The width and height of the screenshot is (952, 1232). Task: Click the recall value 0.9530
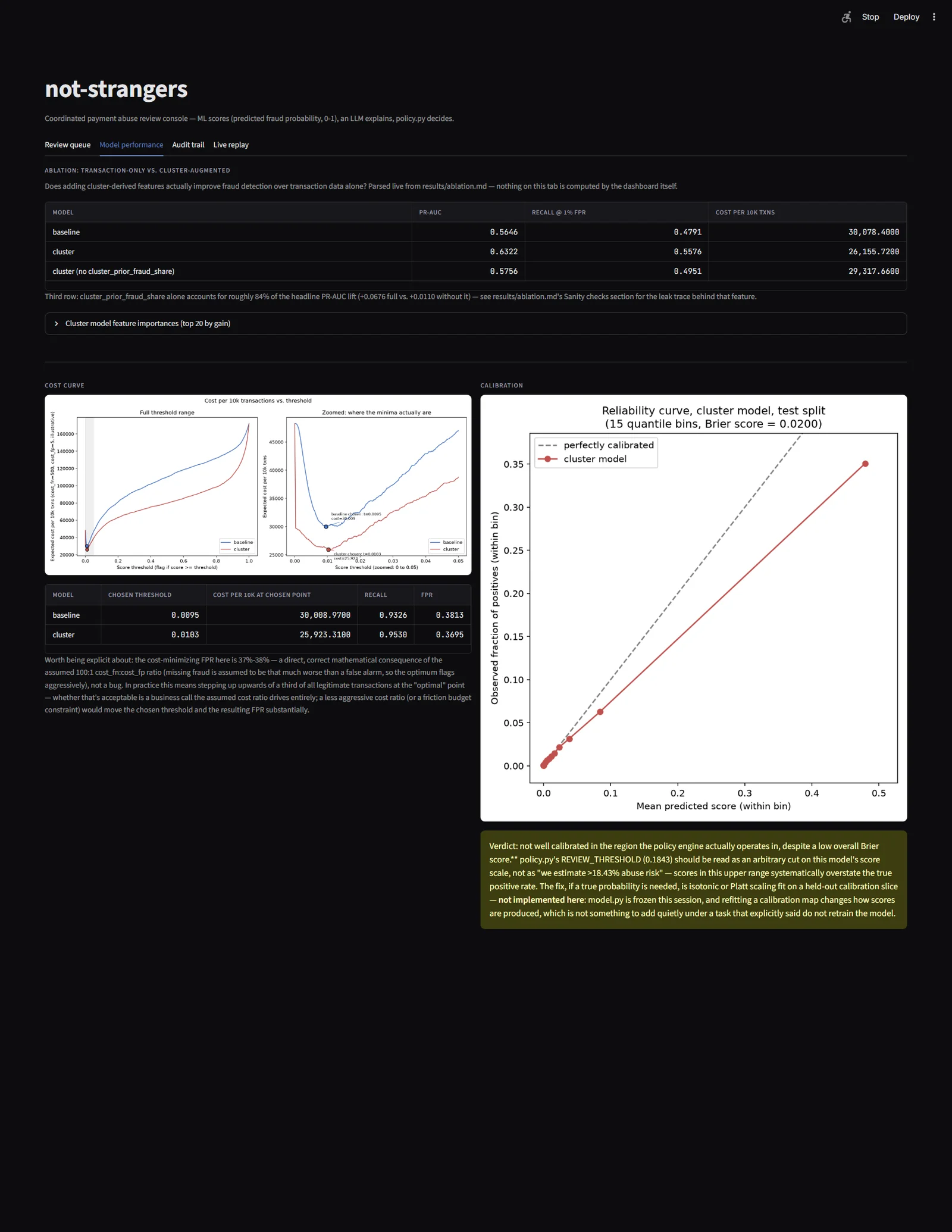tap(393, 635)
